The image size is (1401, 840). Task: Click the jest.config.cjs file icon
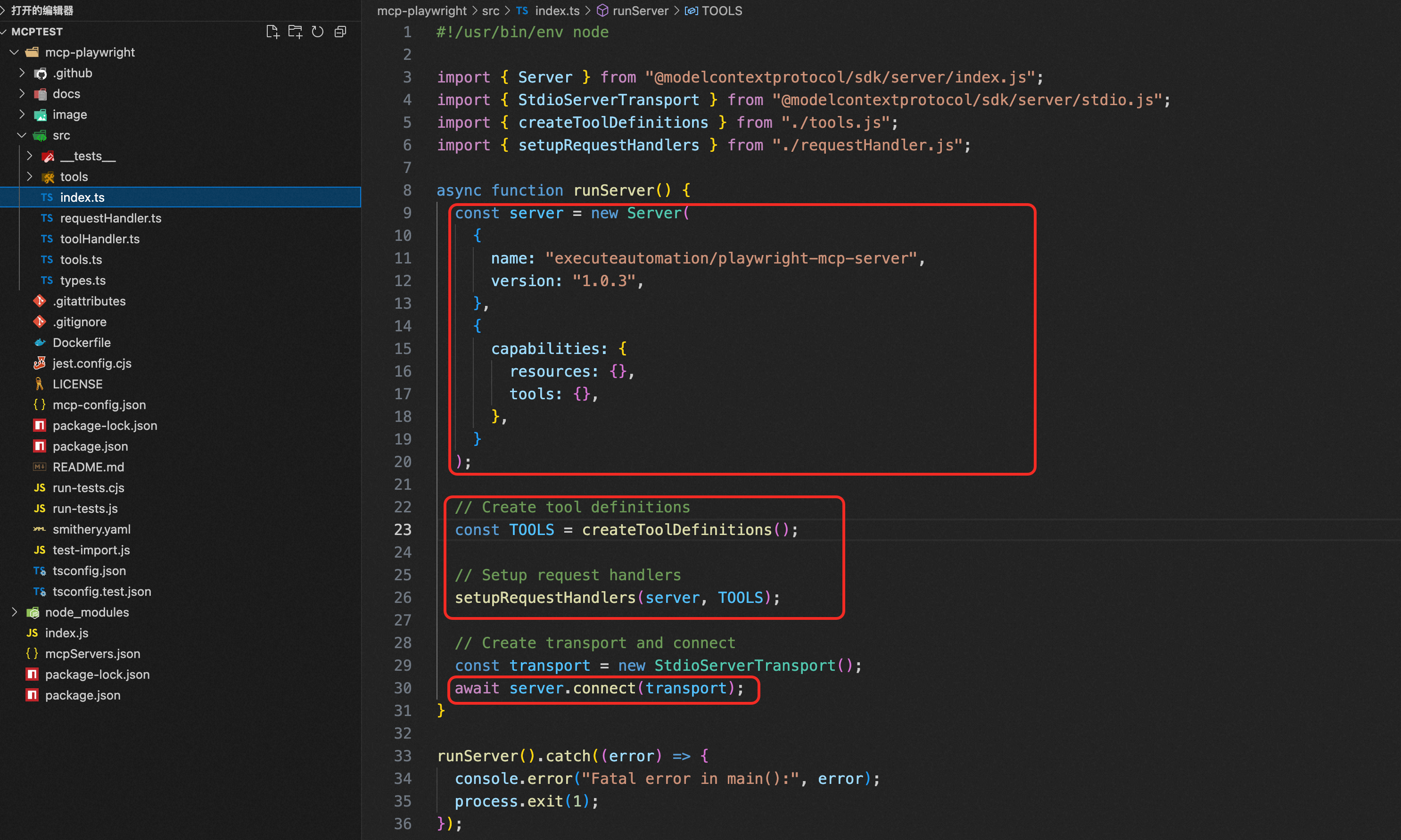tap(40, 363)
